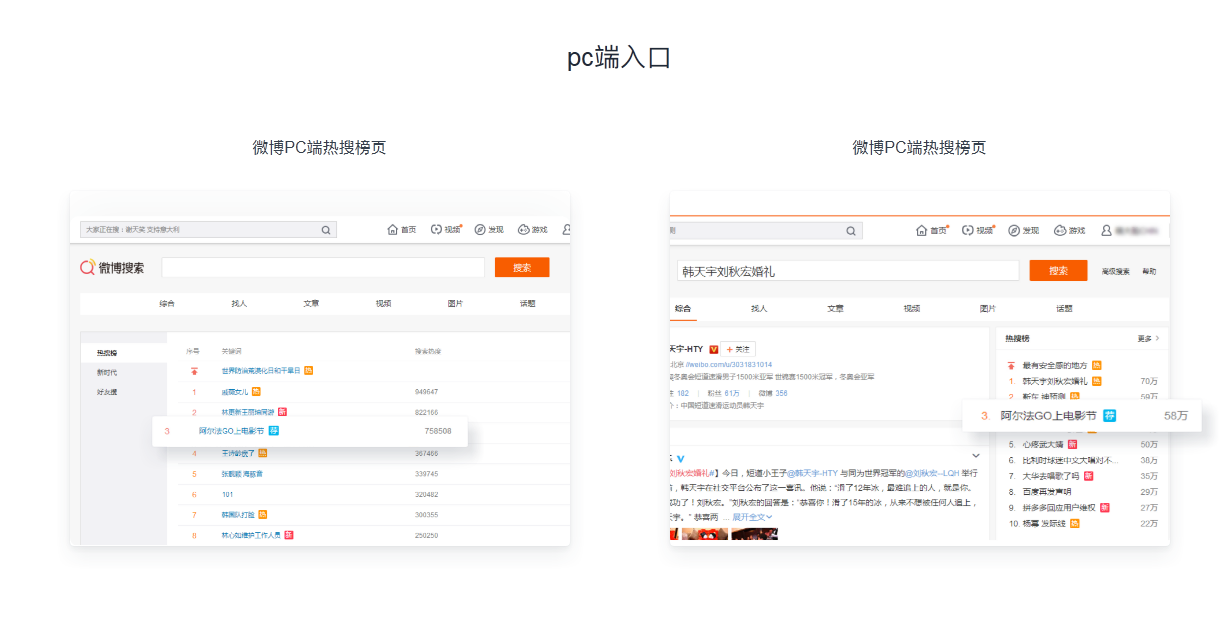The width and height of the screenshot is (1227, 619).
Task: Select 综合 tab on the hot-list table page
Action: [167, 303]
